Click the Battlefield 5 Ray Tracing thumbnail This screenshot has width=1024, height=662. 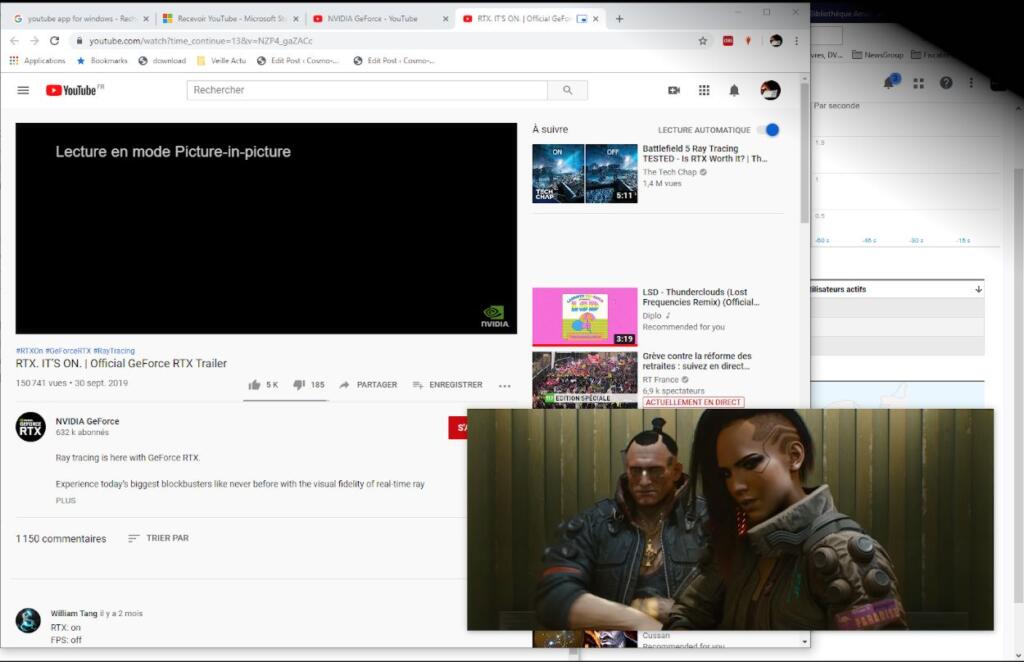click(x=583, y=172)
